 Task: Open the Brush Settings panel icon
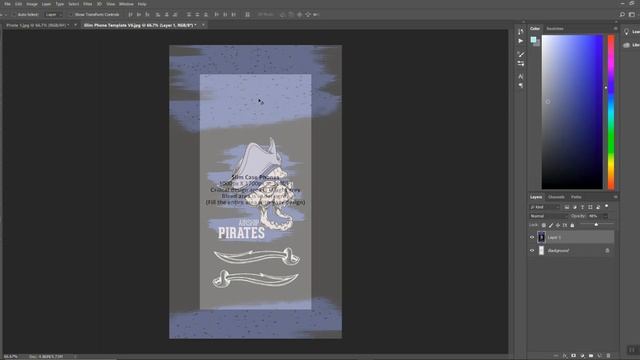point(520,54)
